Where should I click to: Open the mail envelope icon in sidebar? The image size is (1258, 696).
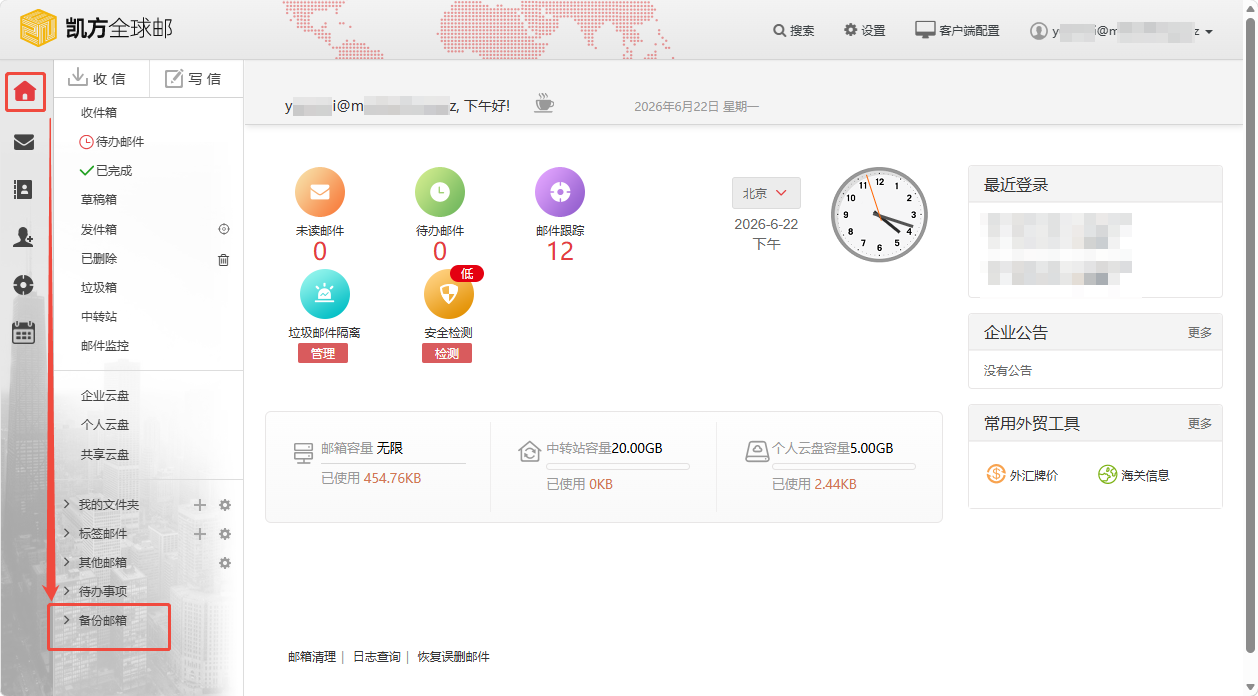tap(24, 142)
